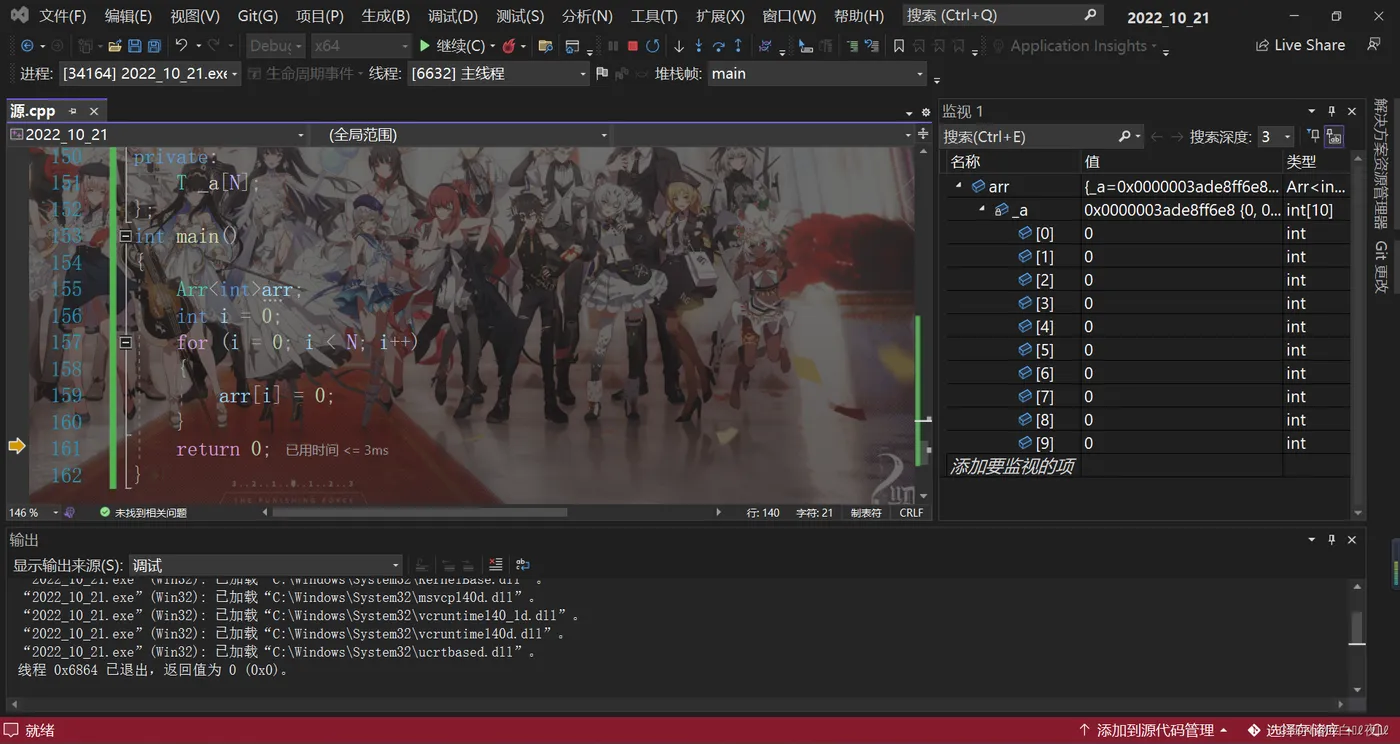Open the output source 调试 dropdown
The width and height of the screenshot is (1400, 744).
coord(396,566)
